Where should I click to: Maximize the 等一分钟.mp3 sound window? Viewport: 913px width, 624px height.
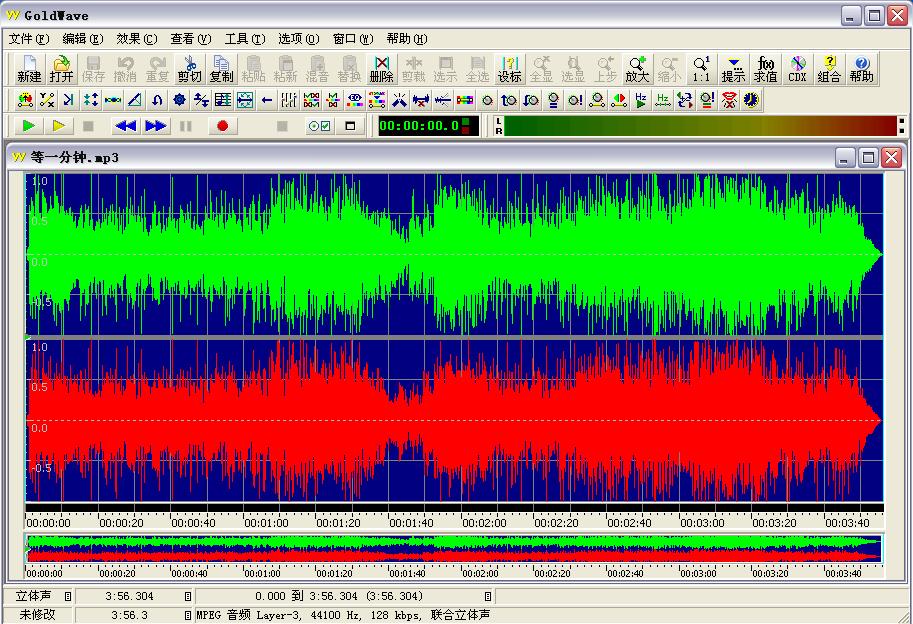point(868,157)
